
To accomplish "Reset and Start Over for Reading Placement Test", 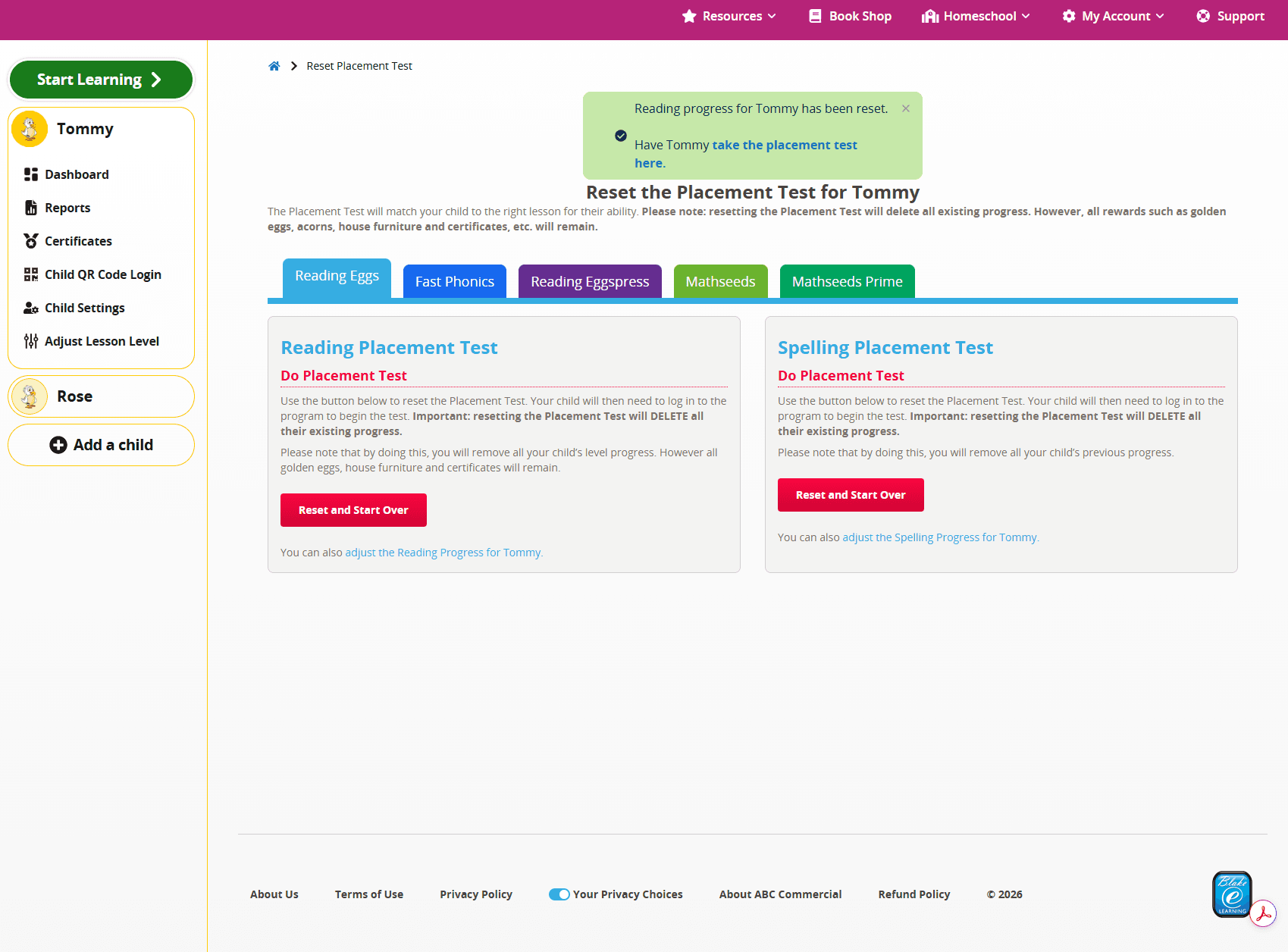I will pyautogui.click(x=353, y=510).
